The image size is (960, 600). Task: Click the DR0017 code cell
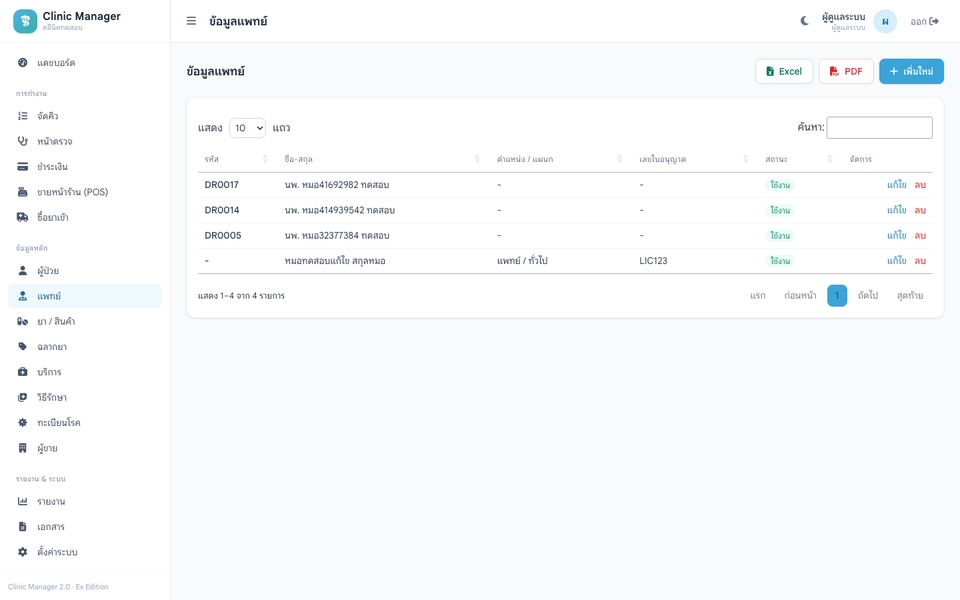[222, 184]
